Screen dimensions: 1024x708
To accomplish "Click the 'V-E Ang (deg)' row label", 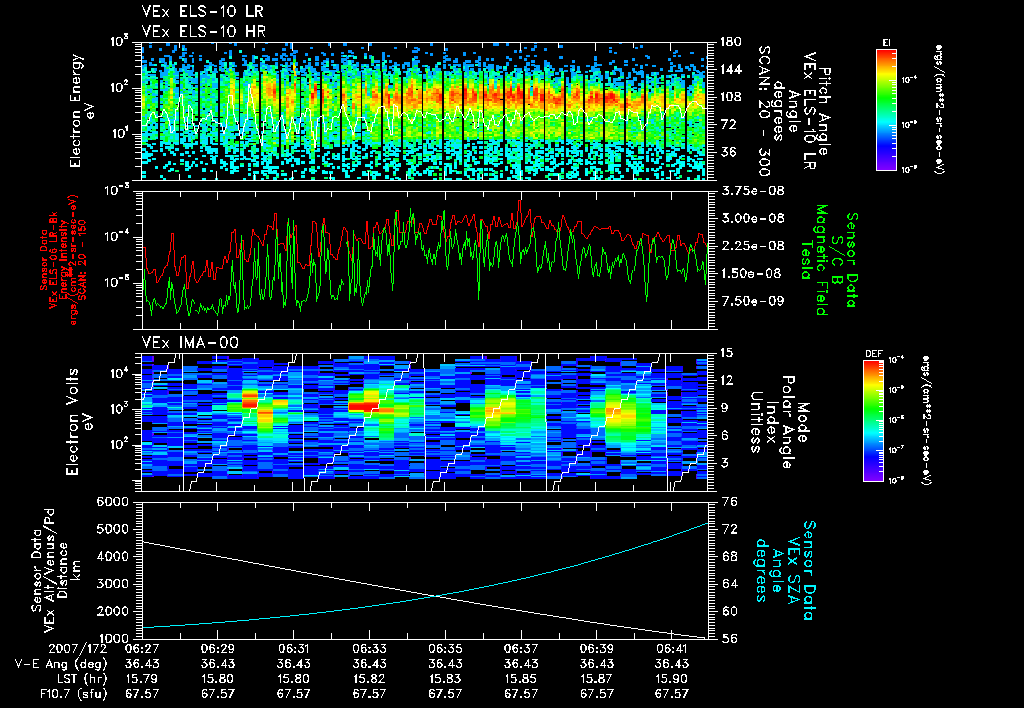I will [61, 664].
